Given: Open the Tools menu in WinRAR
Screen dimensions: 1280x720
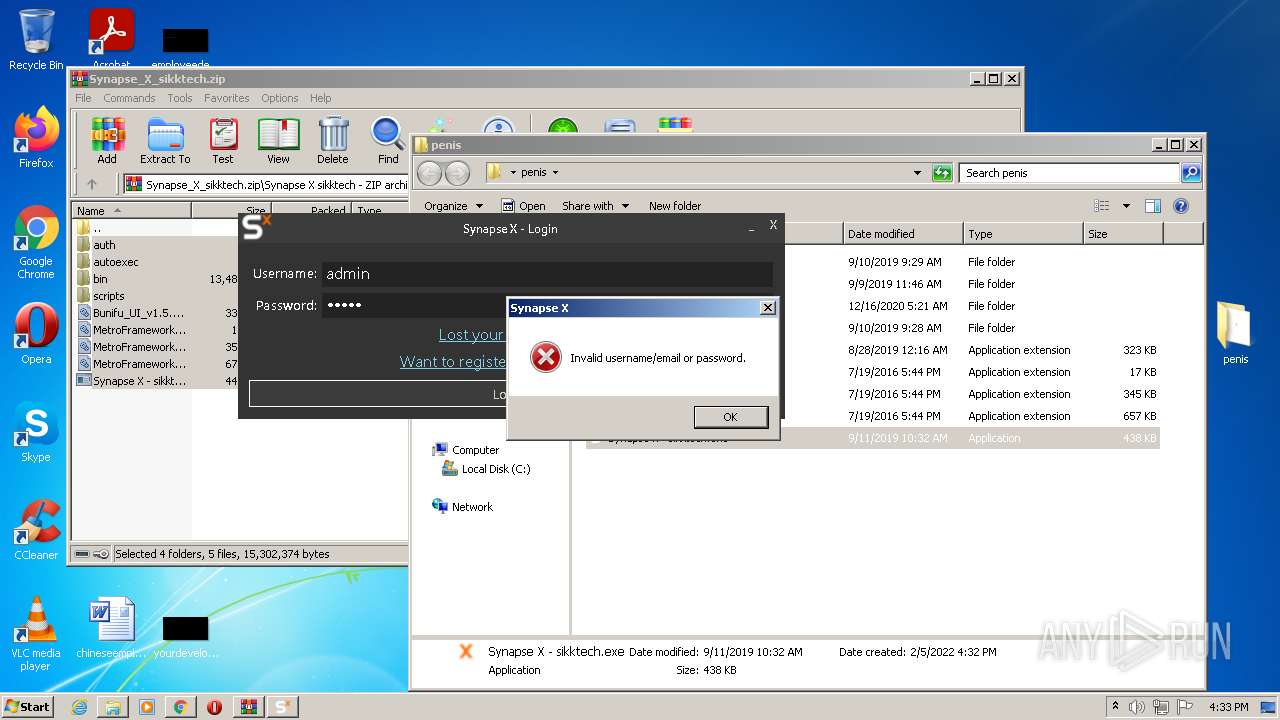Looking at the screenshot, I should (180, 98).
